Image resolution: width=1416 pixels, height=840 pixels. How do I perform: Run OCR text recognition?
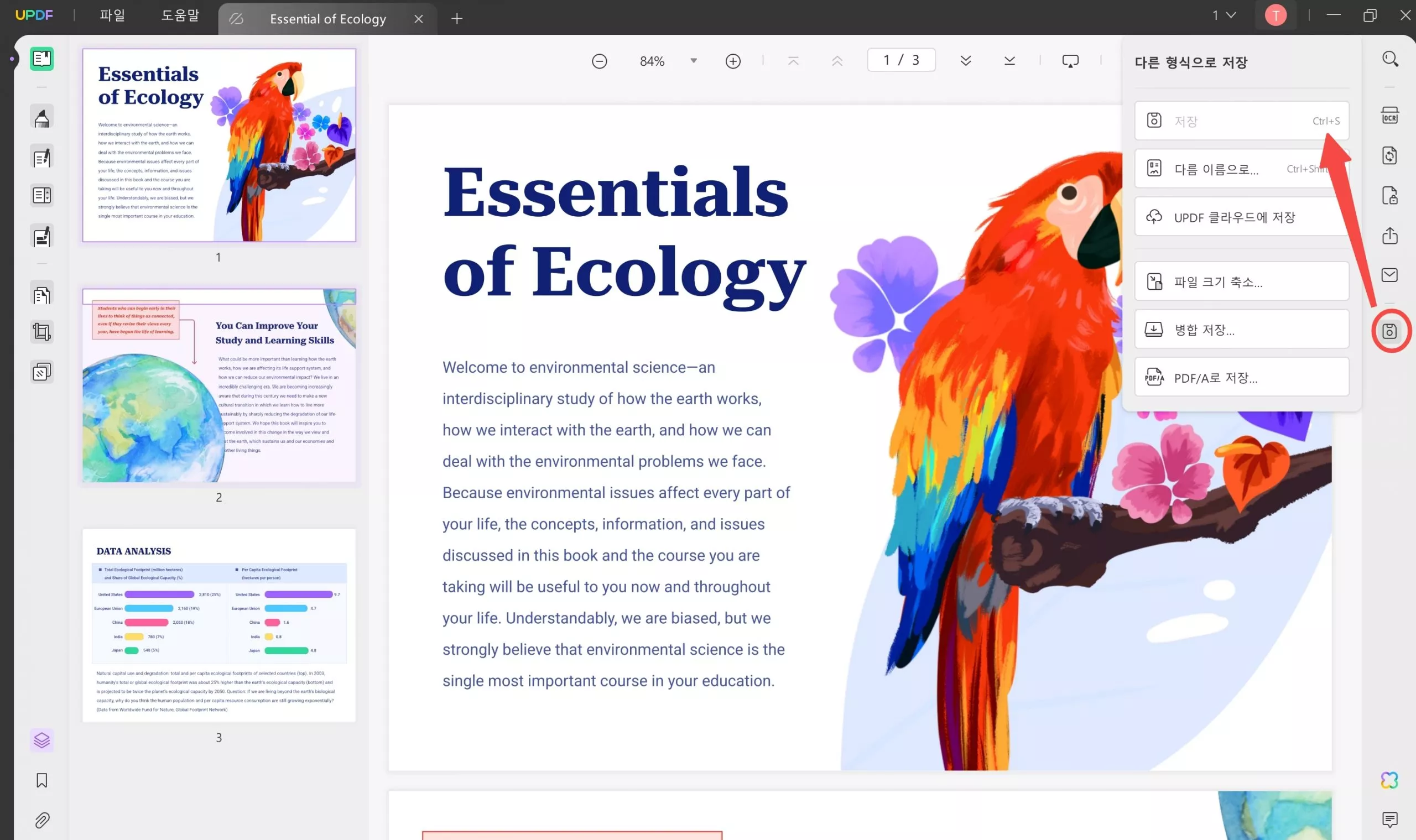click(x=1390, y=116)
